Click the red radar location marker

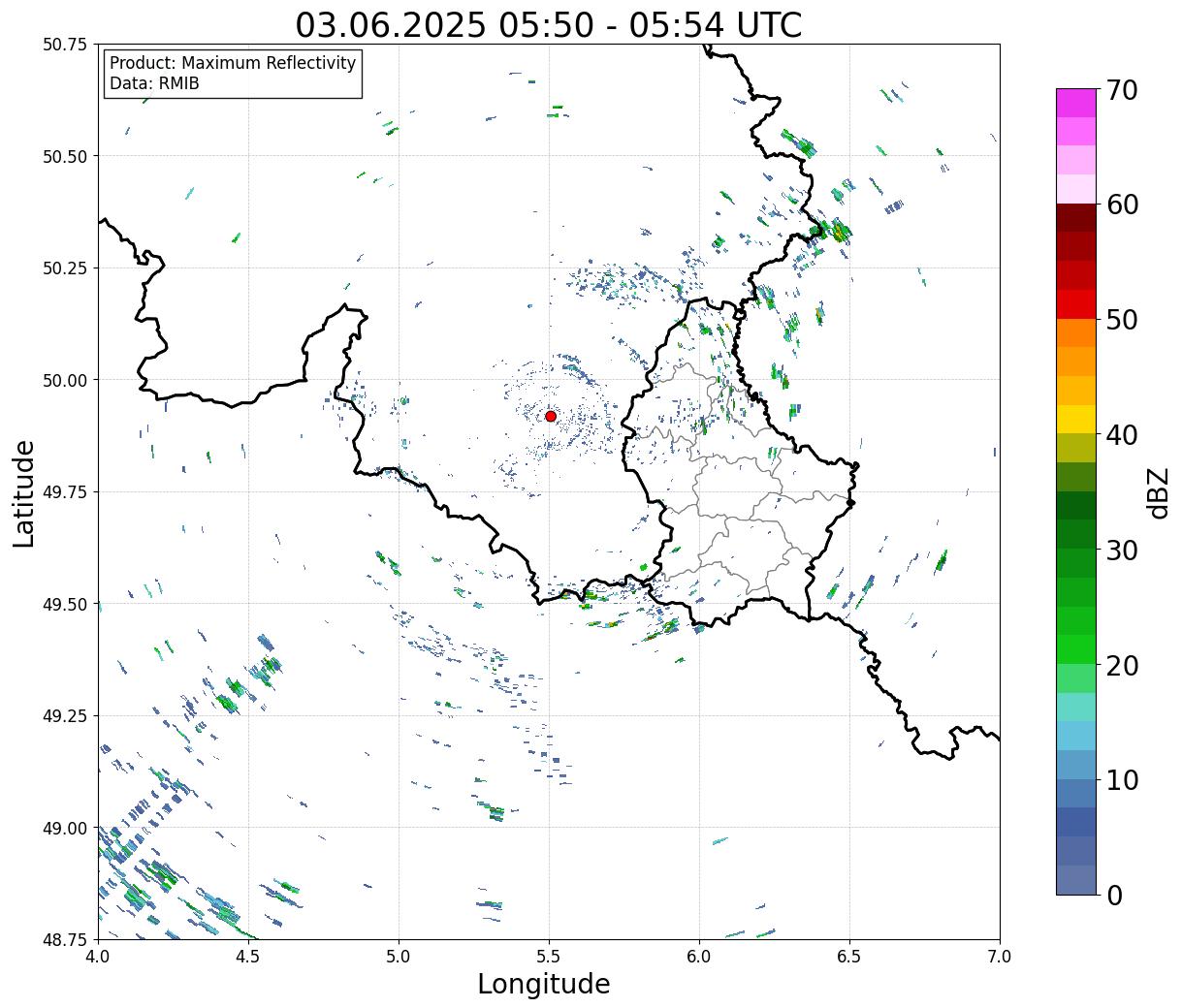551,416
